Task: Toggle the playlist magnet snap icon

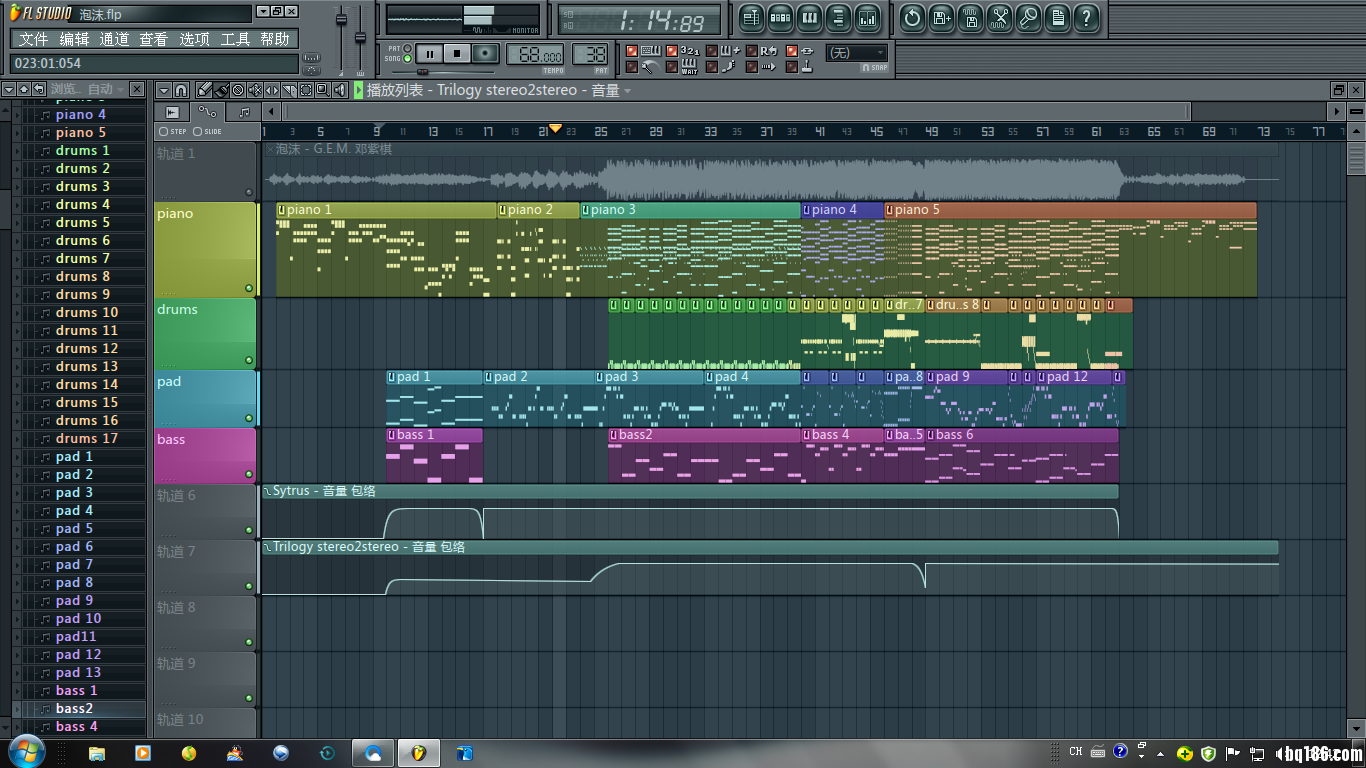Action: (x=180, y=90)
